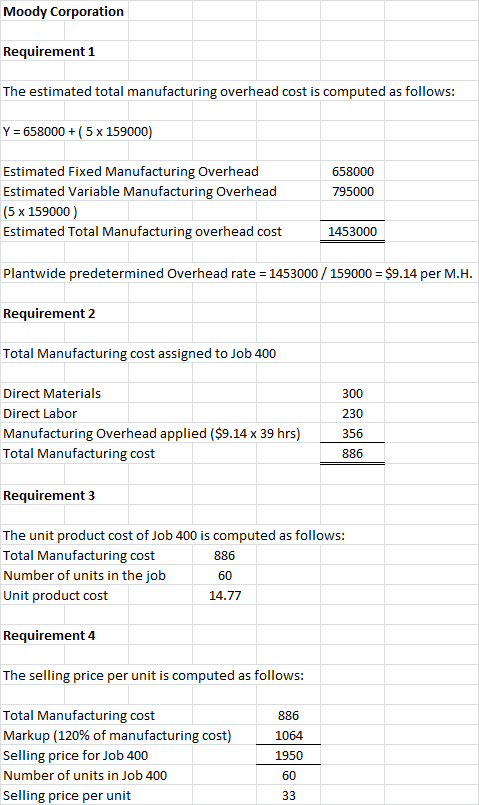
Task: Select the 'Direct Materials' label
Action: point(52,393)
